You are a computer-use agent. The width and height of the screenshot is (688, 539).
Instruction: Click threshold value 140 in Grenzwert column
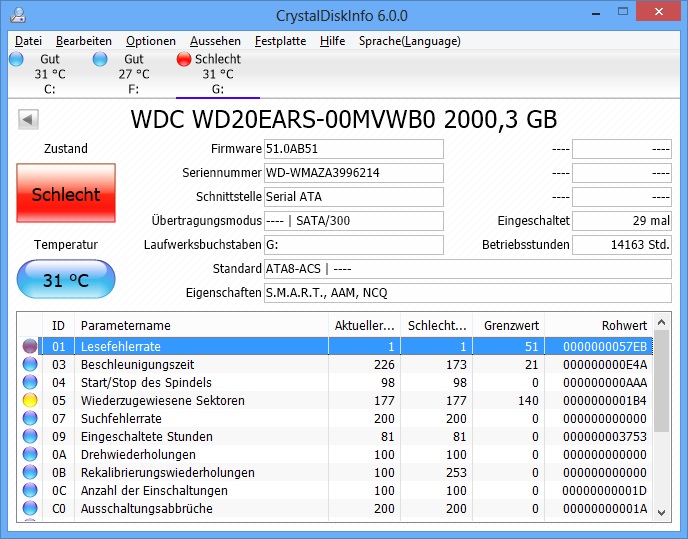[528, 401]
